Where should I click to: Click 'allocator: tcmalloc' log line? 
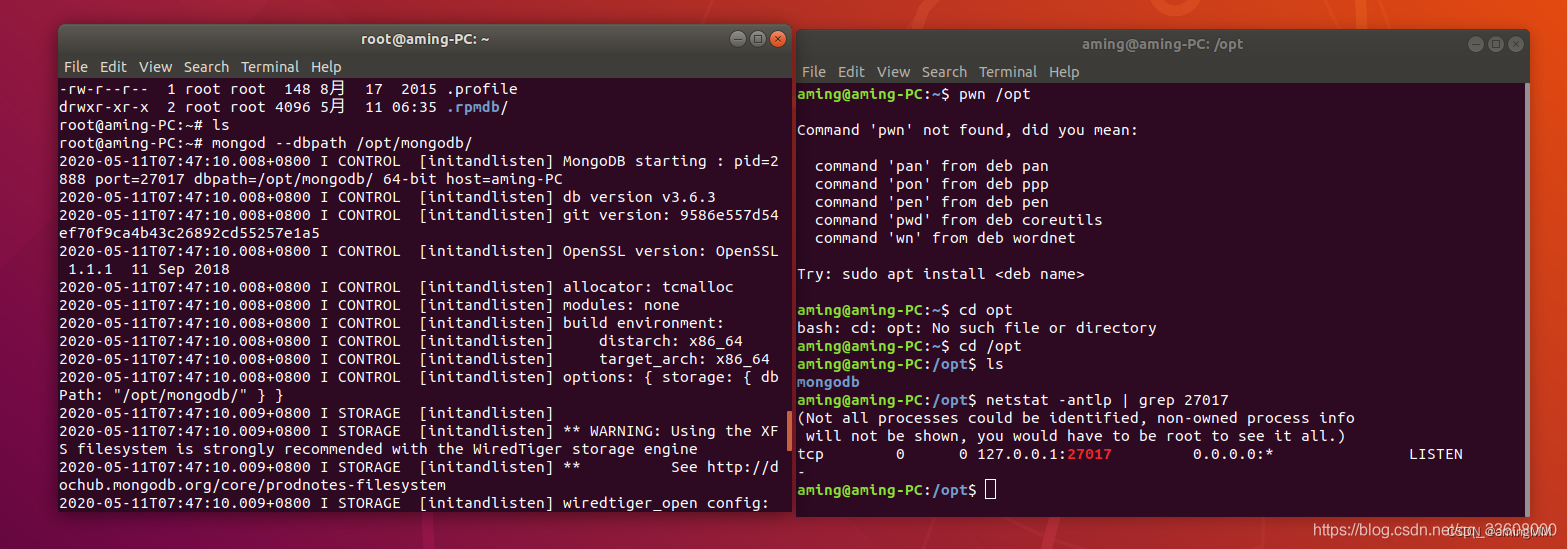[648, 287]
